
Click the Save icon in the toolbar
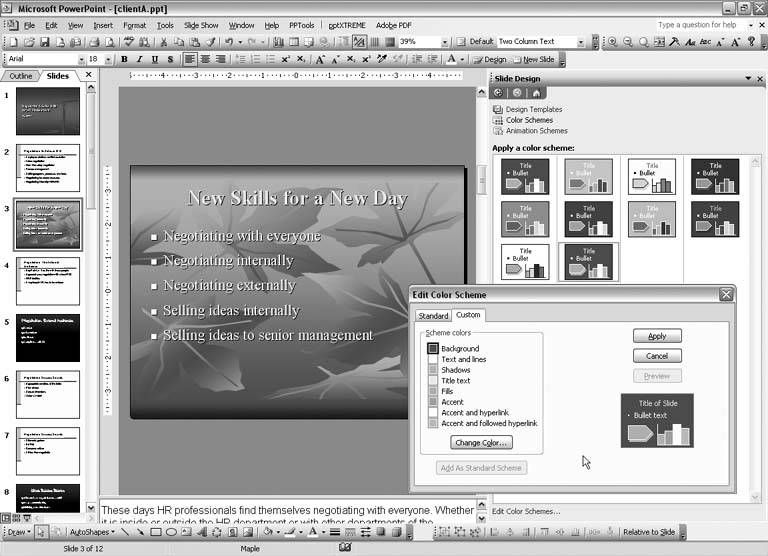click(x=45, y=42)
